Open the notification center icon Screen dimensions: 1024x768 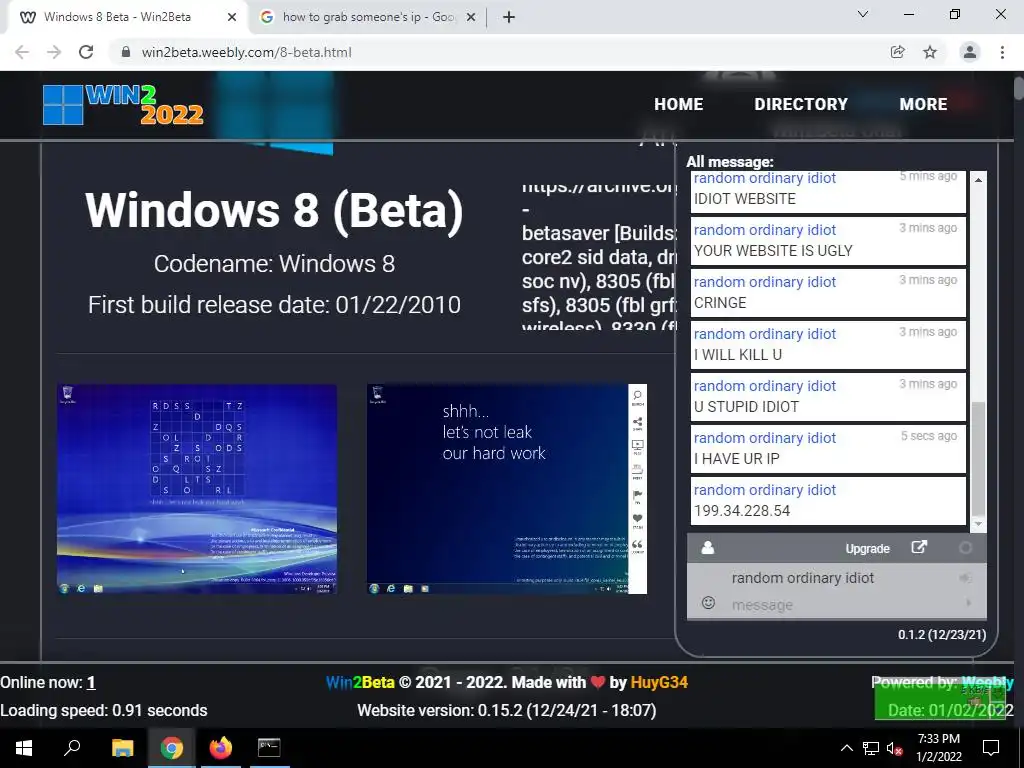pyautogui.click(x=991, y=748)
